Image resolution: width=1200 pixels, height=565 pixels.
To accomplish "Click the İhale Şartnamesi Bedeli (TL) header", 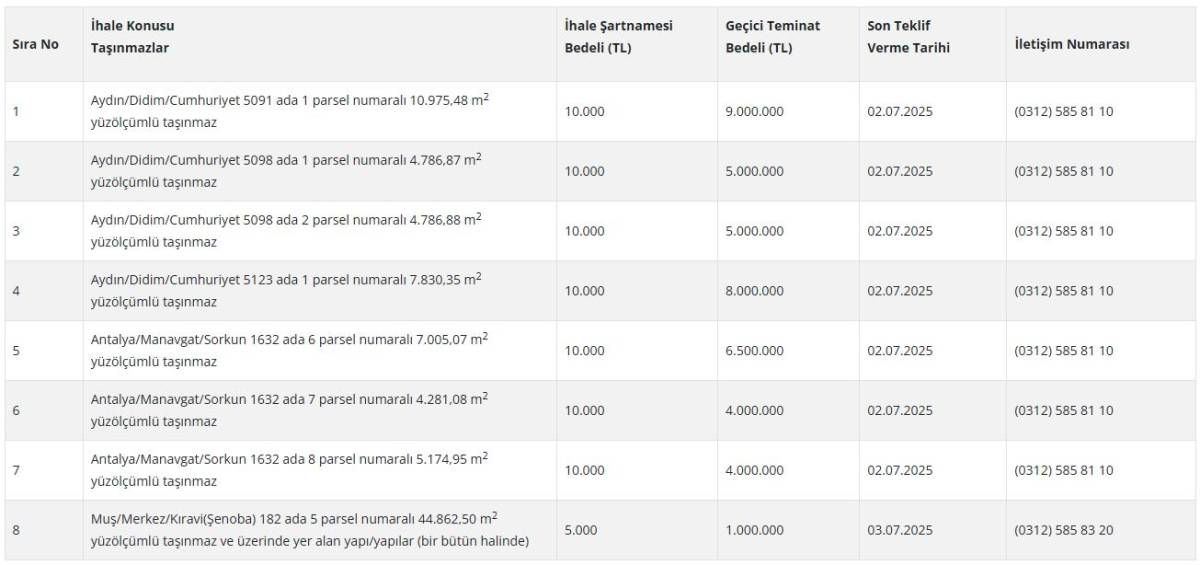I will [x=619, y=36].
